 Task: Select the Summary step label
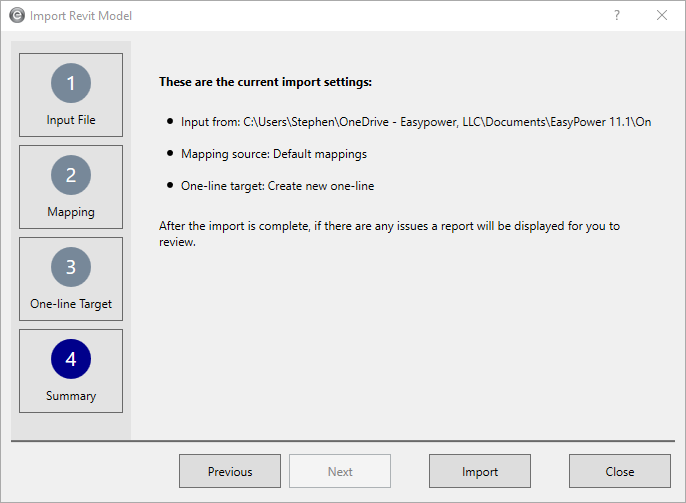(x=71, y=396)
